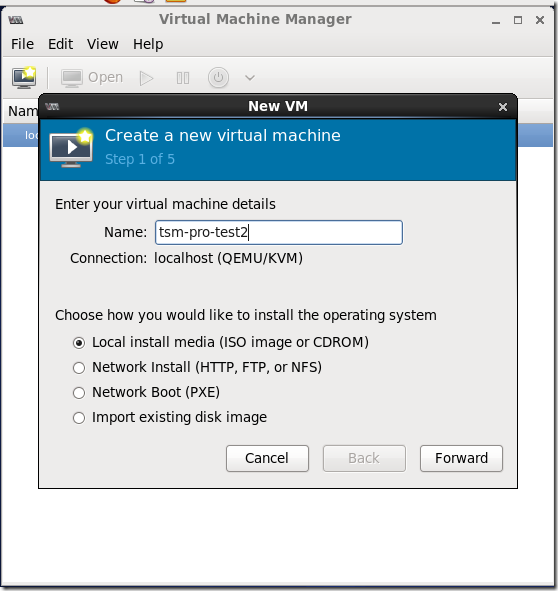Image resolution: width=558 pixels, height=591 pixels.
Task: Click the Pause toolbar icon
Action: coord(183,78)
